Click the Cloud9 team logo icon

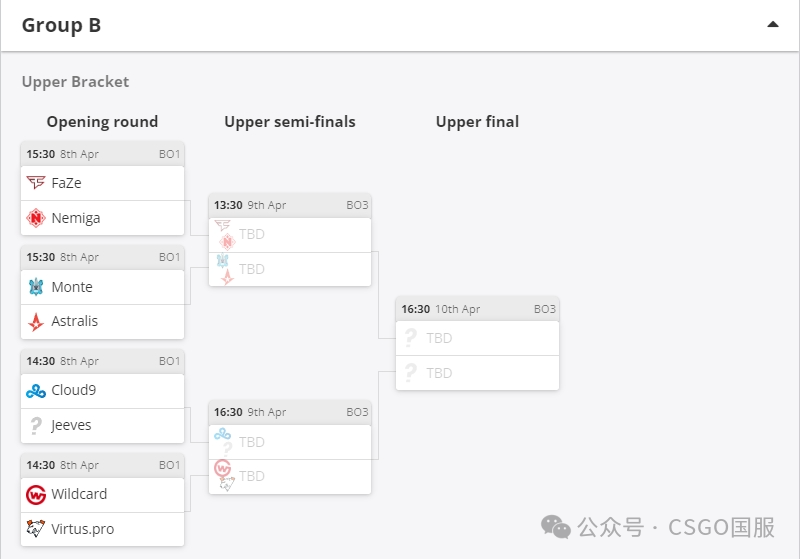(x=36, y=390)
